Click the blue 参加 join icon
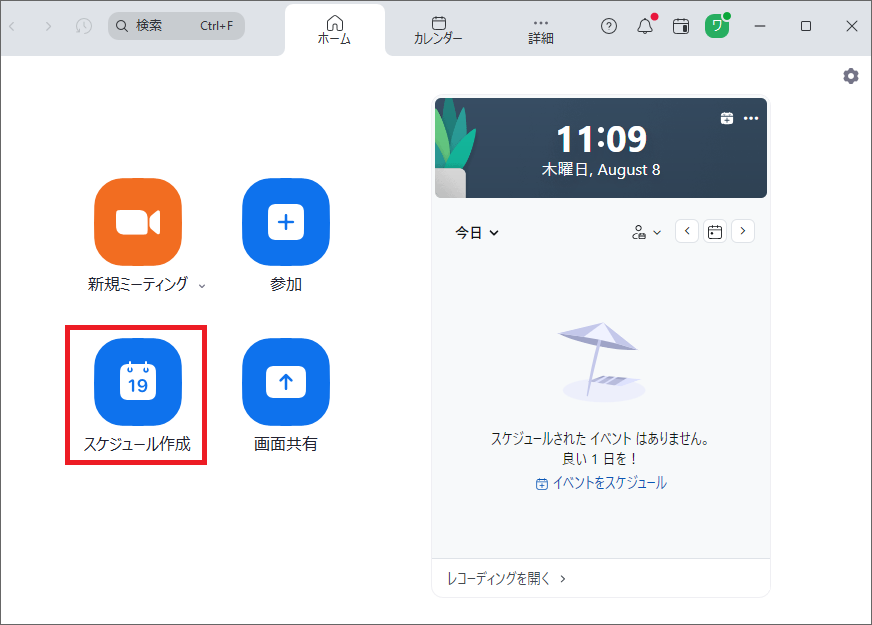 point(286,222)
